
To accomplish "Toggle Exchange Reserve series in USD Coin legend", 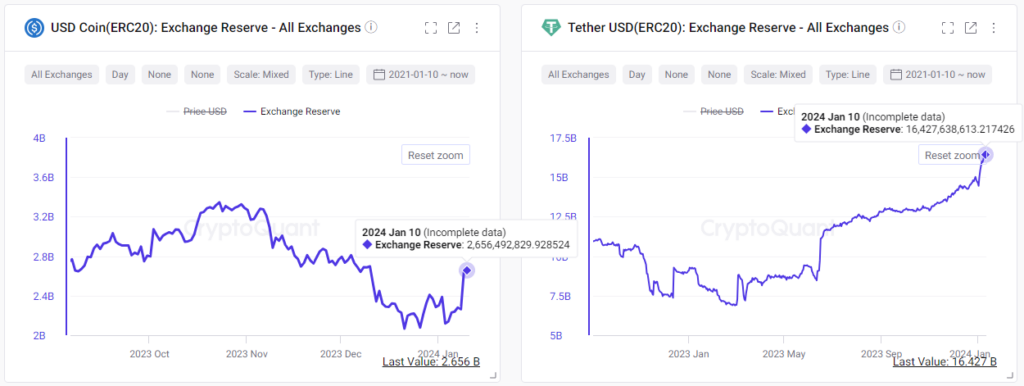I will [x=291, y=112].
